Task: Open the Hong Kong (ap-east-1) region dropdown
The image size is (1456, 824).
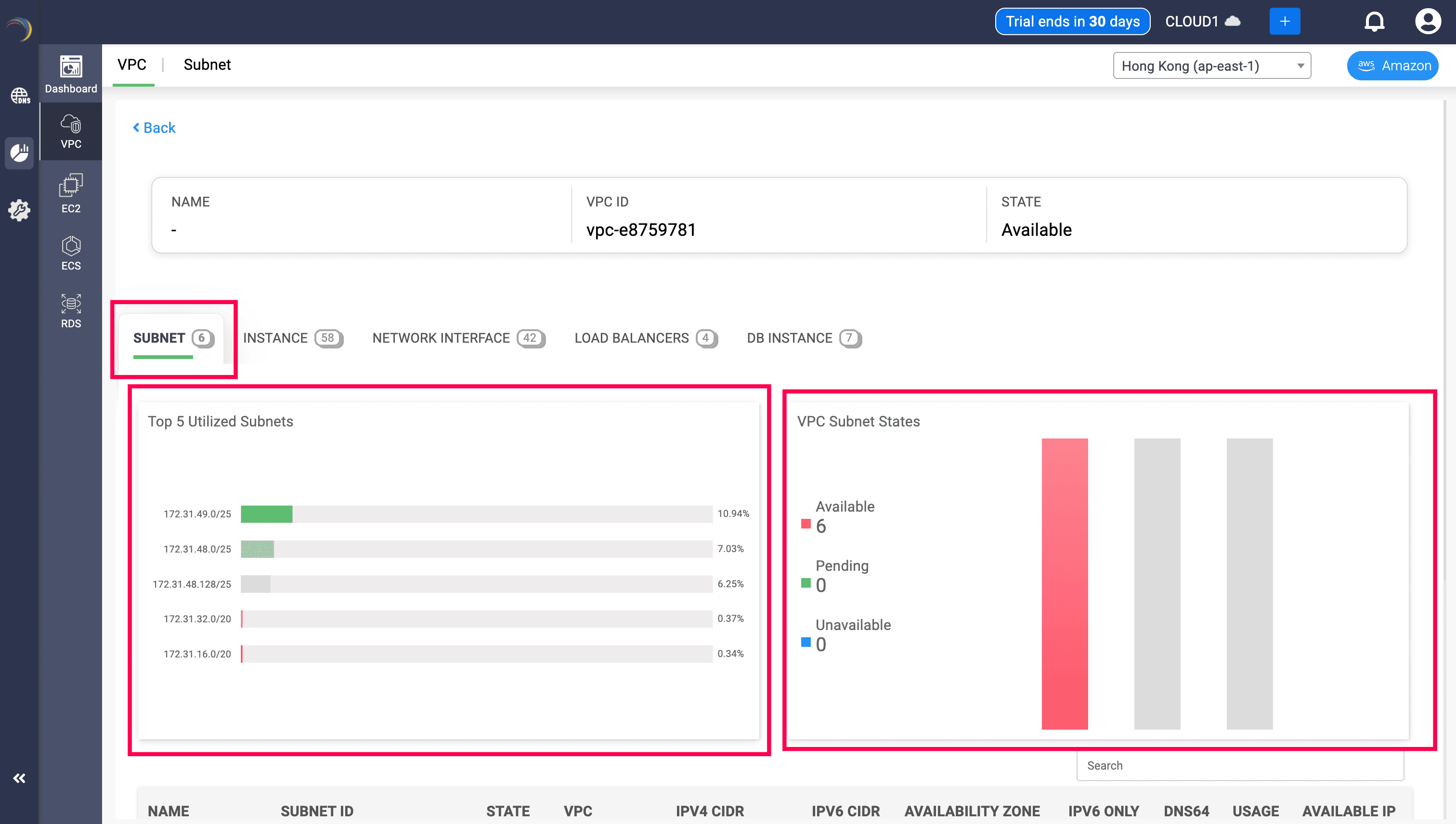Action: coord(1212,65)
